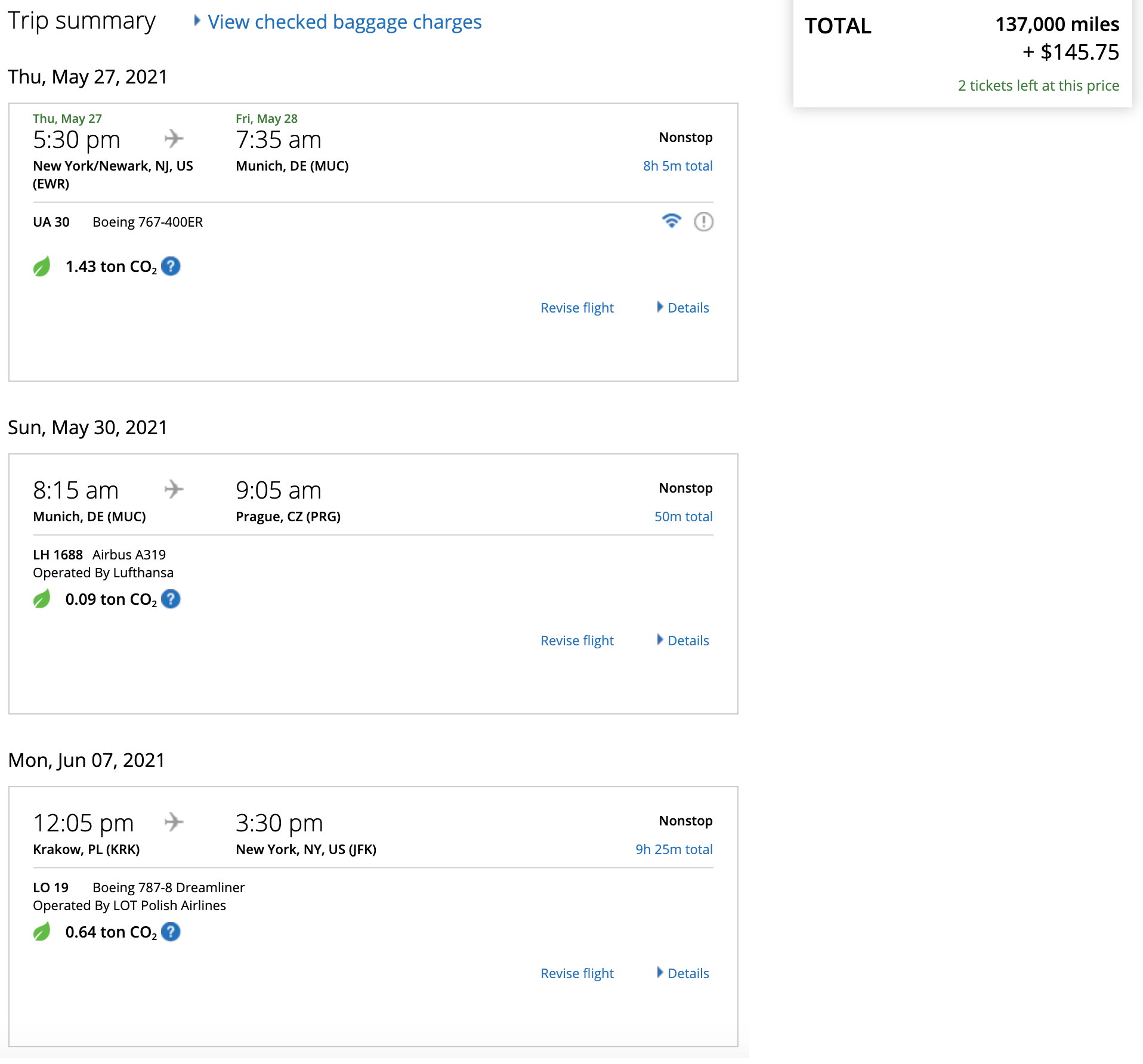Click the 9h 25m total duration link

coord(674,849)
